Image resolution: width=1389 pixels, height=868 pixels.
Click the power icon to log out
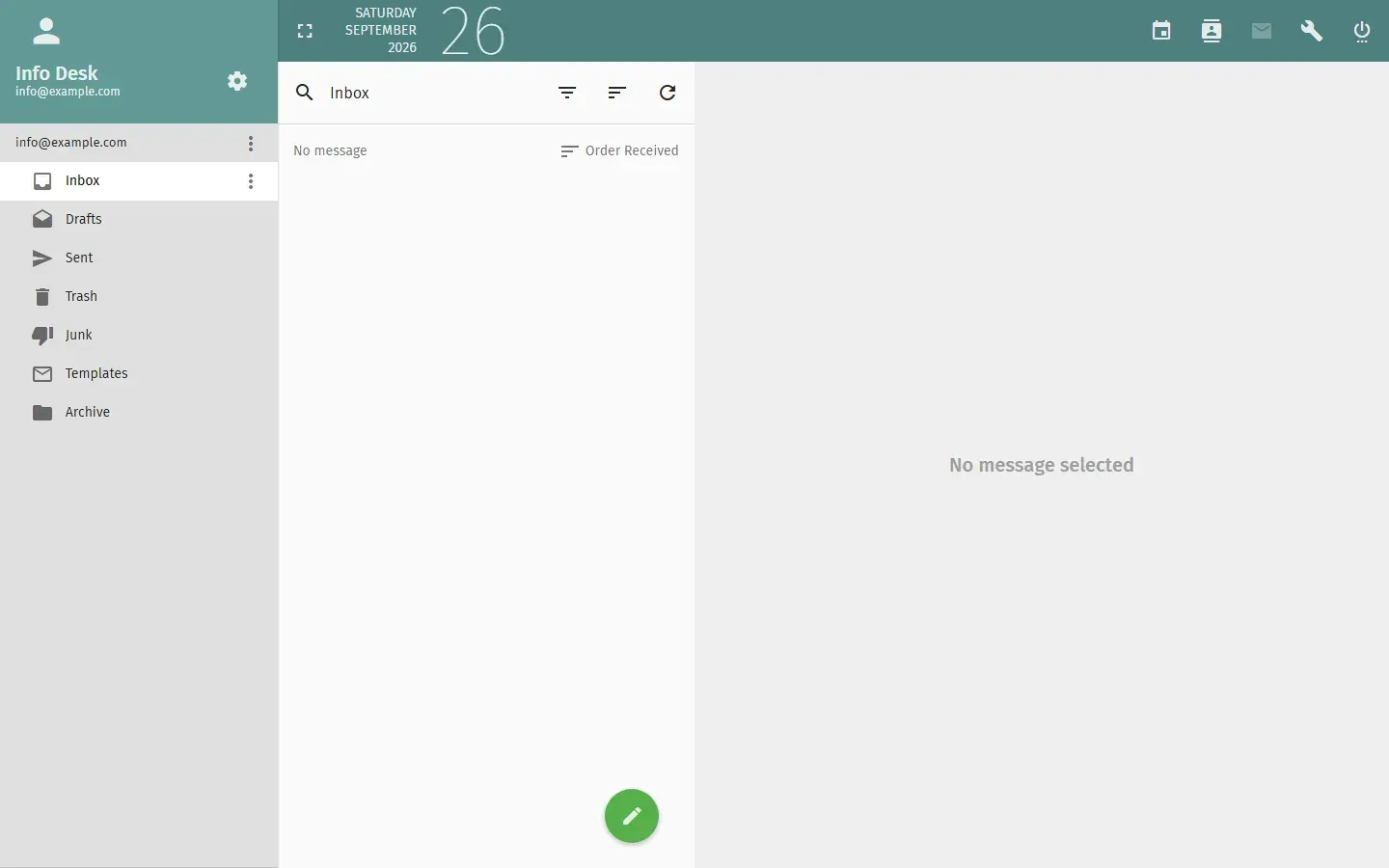click(1363, 31)
